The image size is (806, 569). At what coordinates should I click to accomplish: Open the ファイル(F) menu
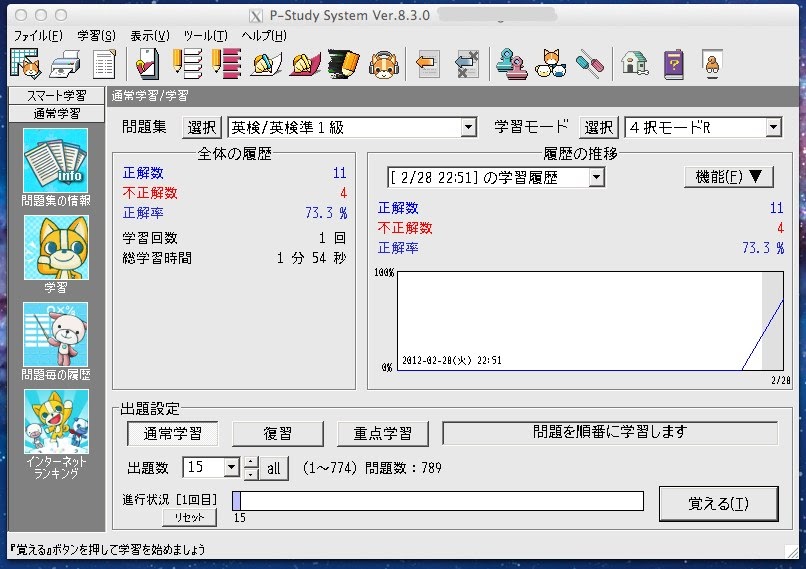click(x=38, y=35)
